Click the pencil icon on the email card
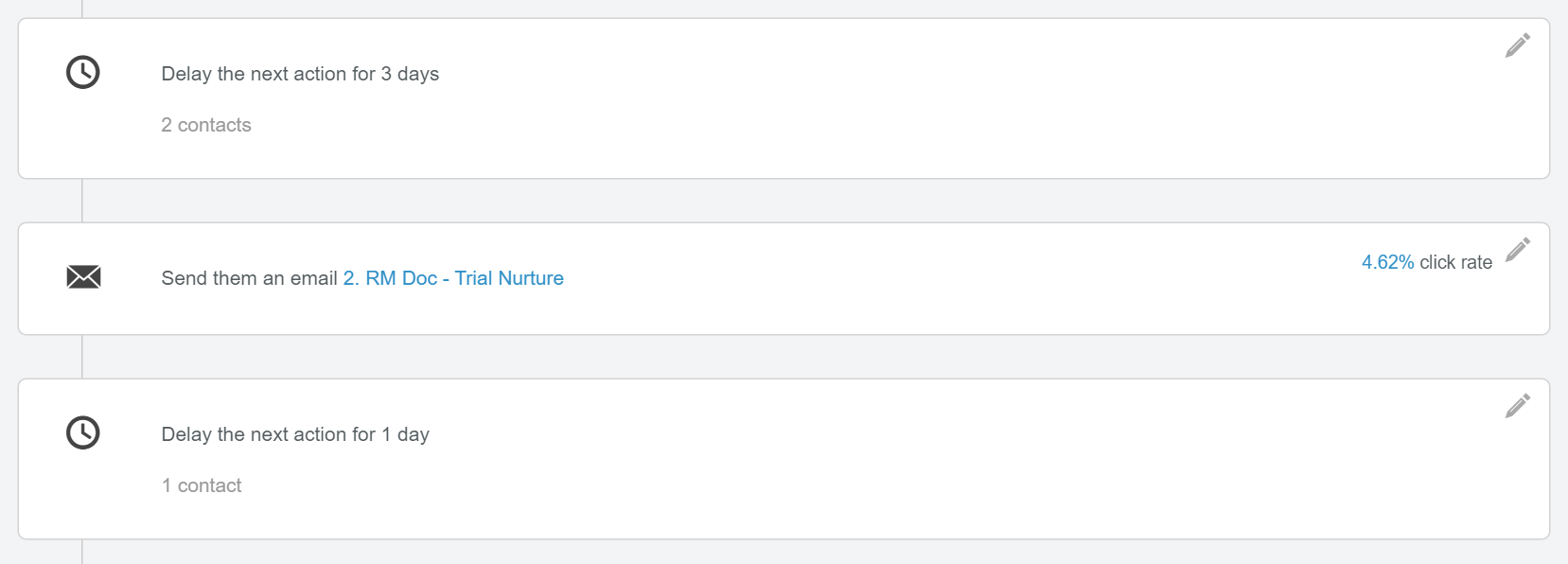Screen dimensions: 1568x564 pyautogui.click(x=1519, y=250)
